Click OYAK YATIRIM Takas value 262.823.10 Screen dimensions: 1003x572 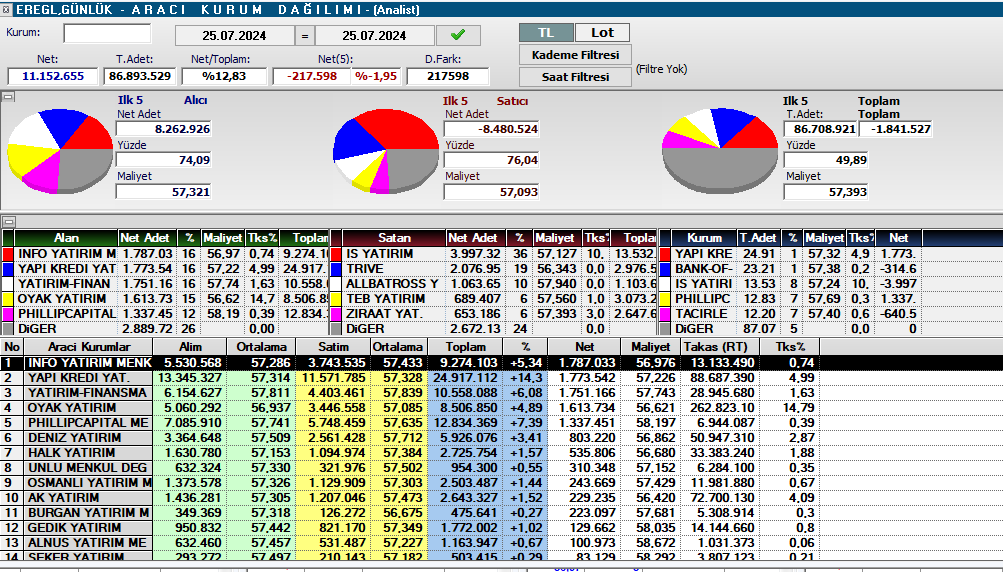[x=720, y=408]
